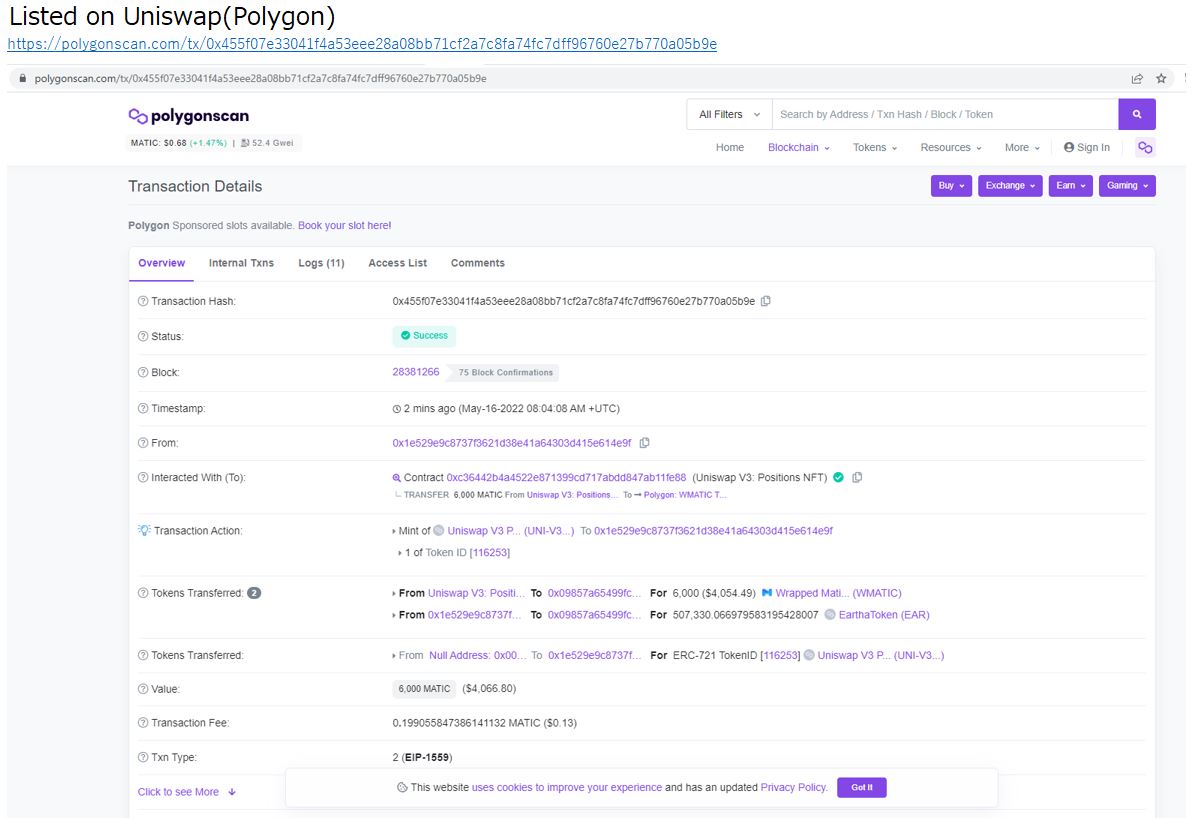The width and height of the screenshot is (1193, 818).
Task: Click the Sign In link
Action: pos(1086,148)
